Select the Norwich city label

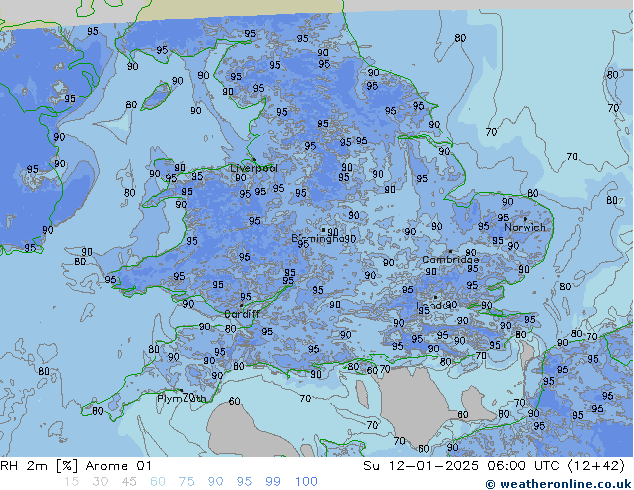[525, 227]
